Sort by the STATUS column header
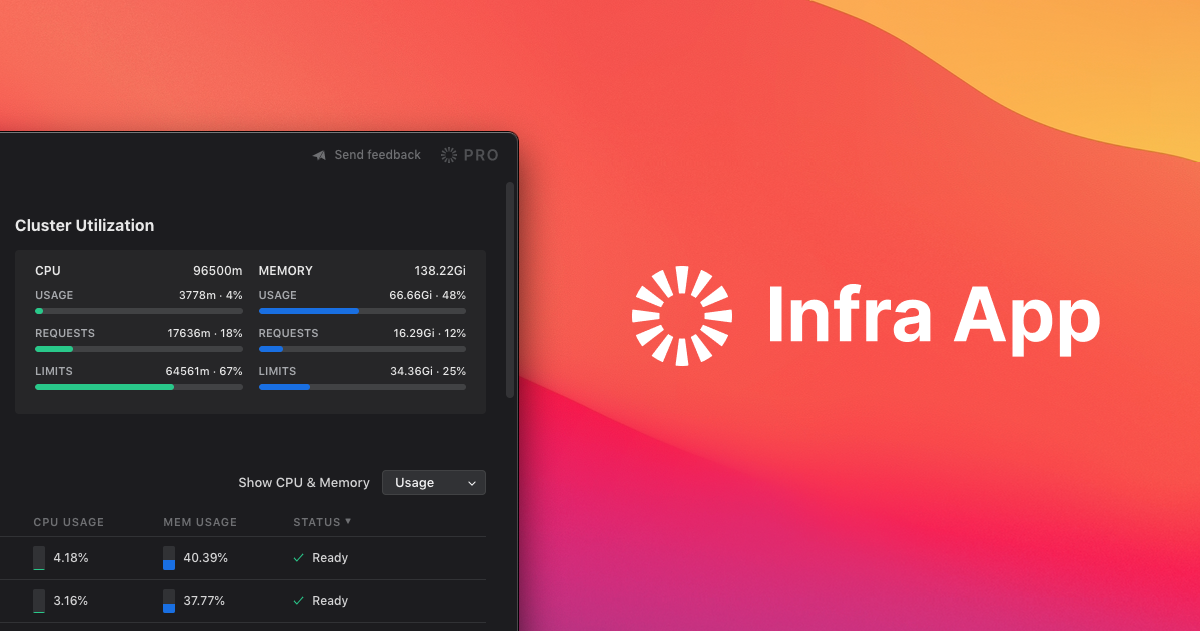Viewport: 1200px width, 631px height. [x=322, y=522]
